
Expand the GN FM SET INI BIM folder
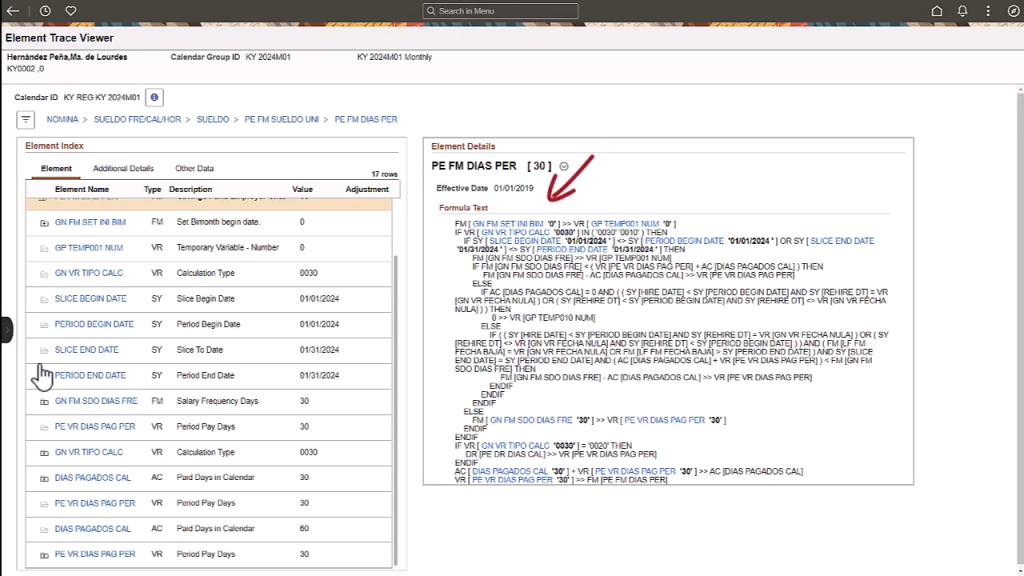click(44, 222)
